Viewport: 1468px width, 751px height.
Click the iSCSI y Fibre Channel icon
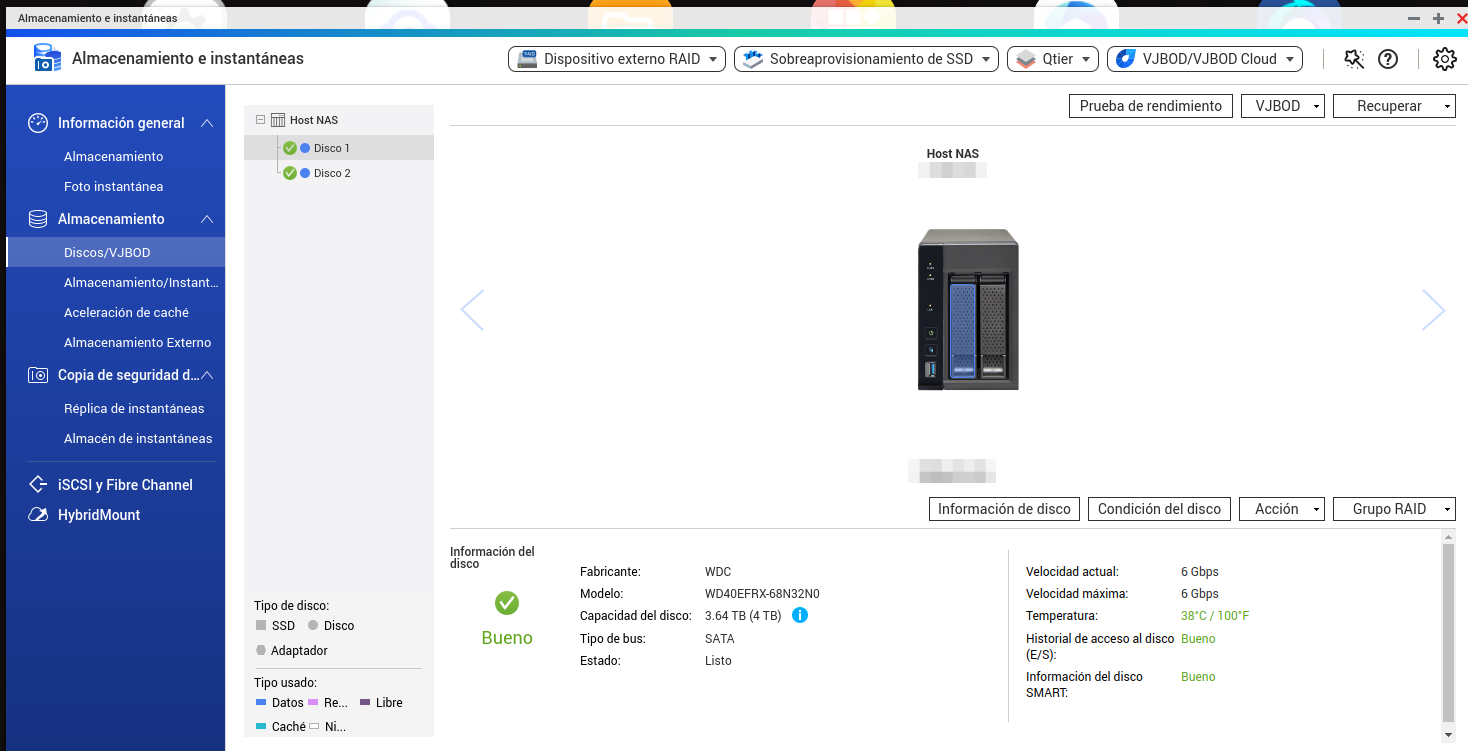pos(38,485)
